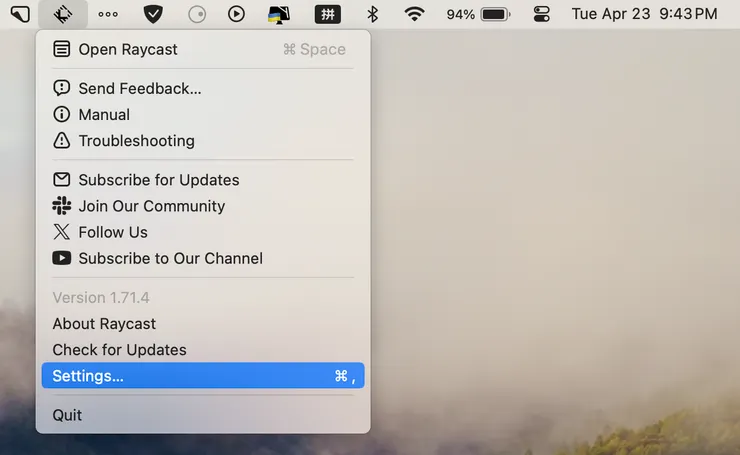This screenshot has width=740, height=455.
Task: Choose Open Raycast from the menu
Action: coord(203,49)
